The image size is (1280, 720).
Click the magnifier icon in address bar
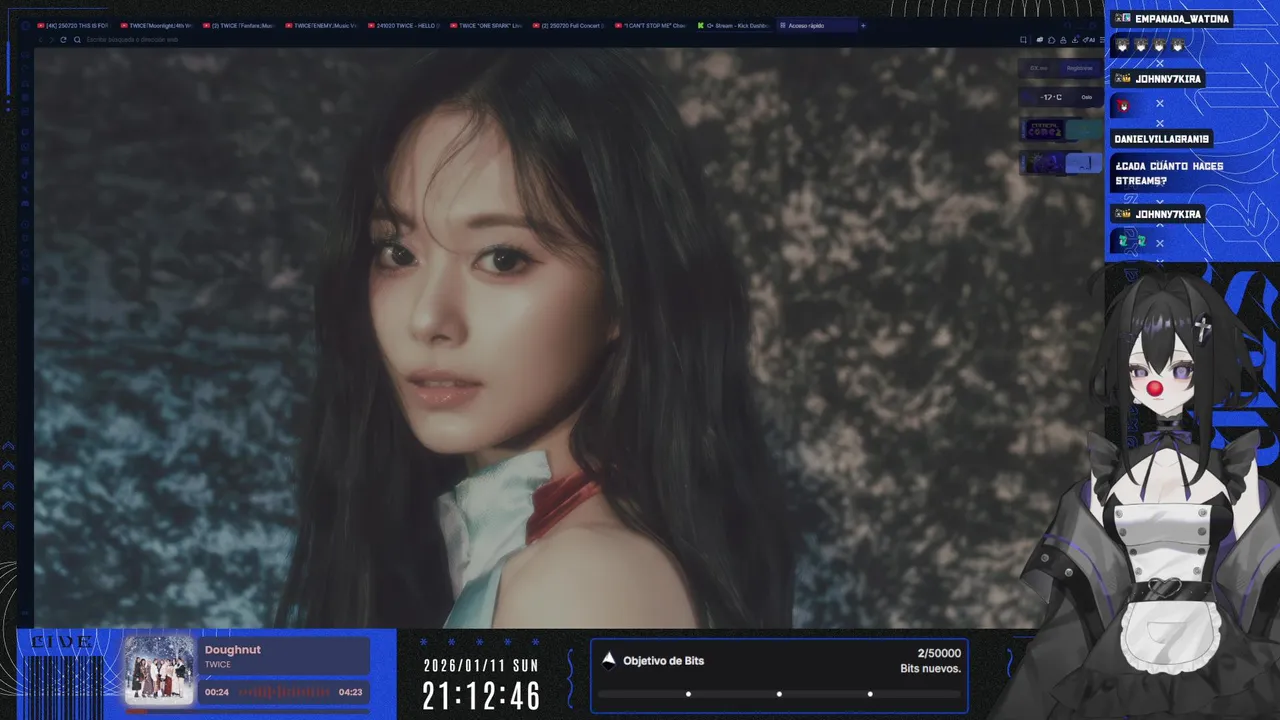pyautogui.click(x=79, y=39)
